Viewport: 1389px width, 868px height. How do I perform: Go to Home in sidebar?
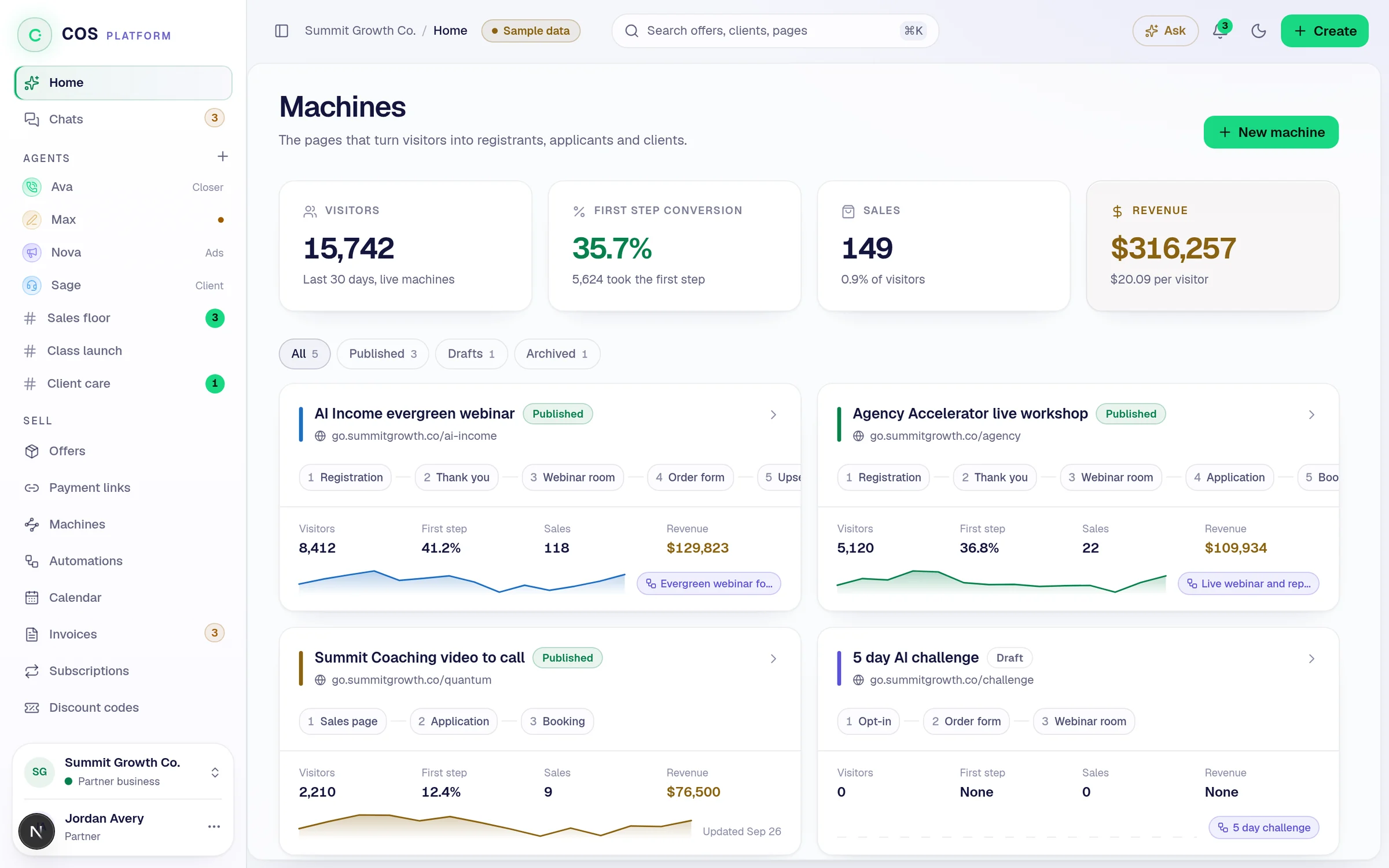tap(123, 83)
